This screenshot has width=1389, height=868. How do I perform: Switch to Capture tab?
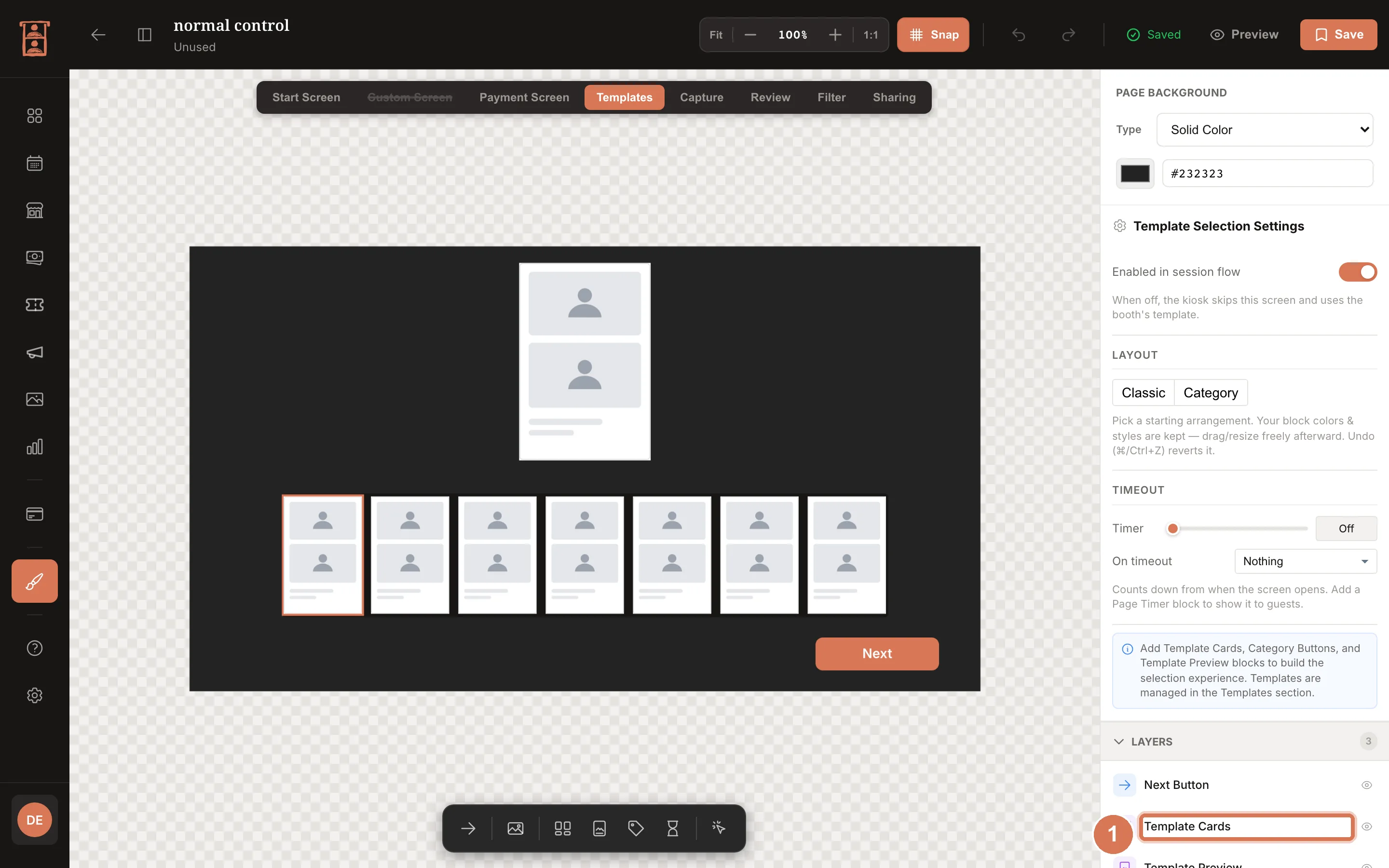(701, 97)
